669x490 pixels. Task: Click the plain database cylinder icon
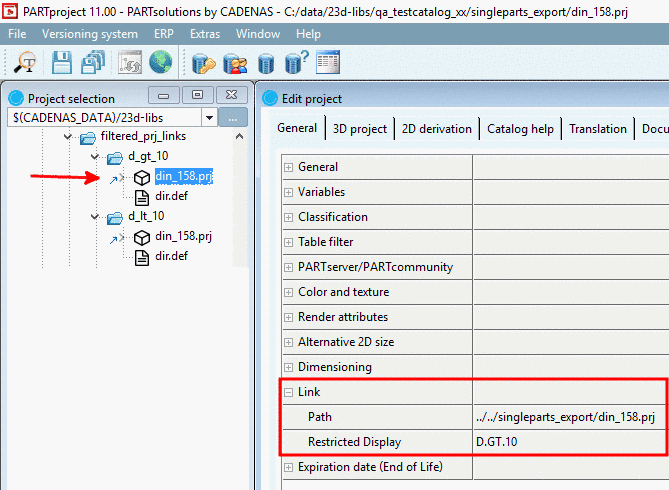pyautogui.click(x=266, y=64)
